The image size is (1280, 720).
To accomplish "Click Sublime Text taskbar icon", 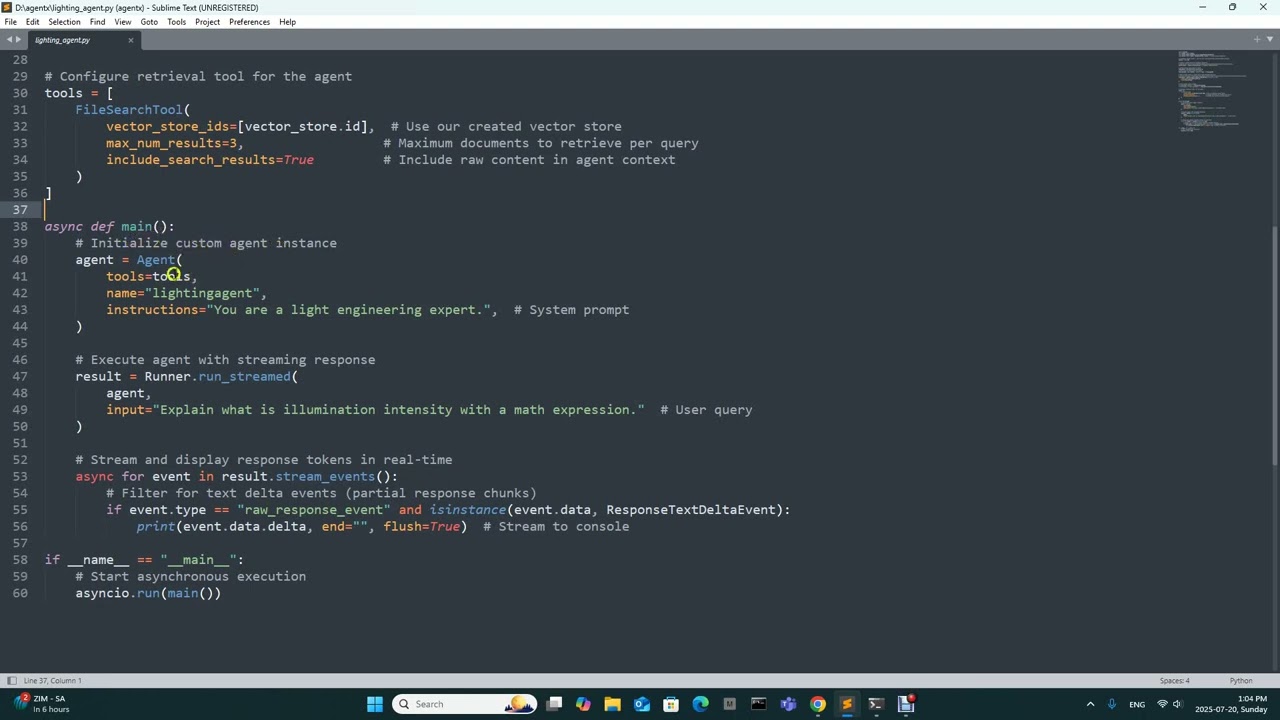I will click(x=847, y=704).
